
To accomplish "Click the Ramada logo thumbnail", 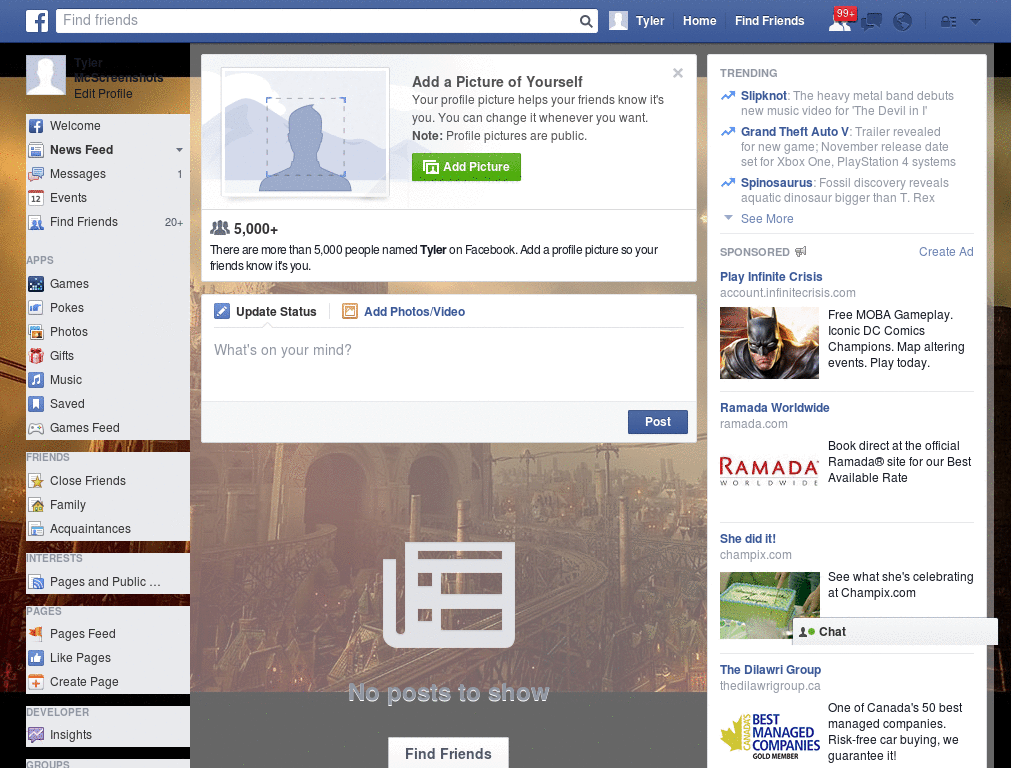I will (x=769, y=472).
